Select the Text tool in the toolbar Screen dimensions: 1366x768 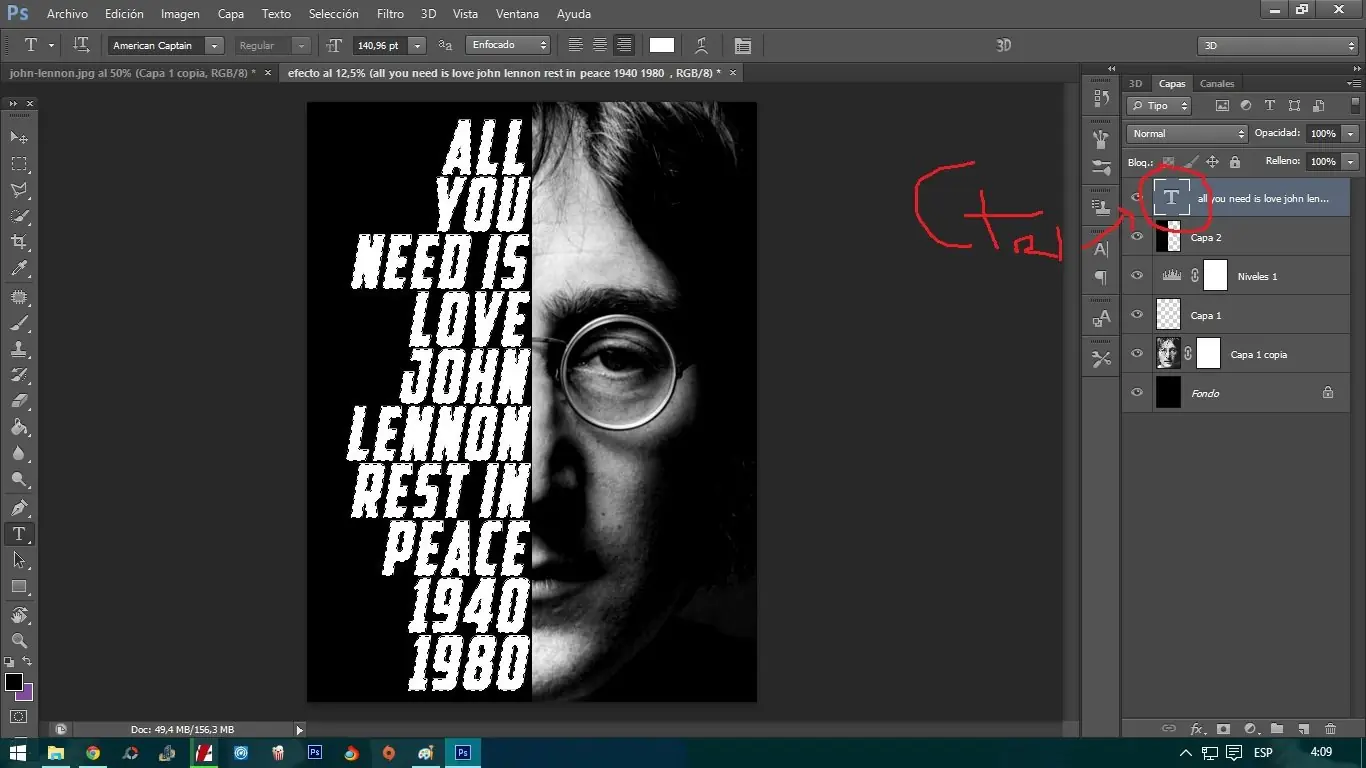coord(18,533)
